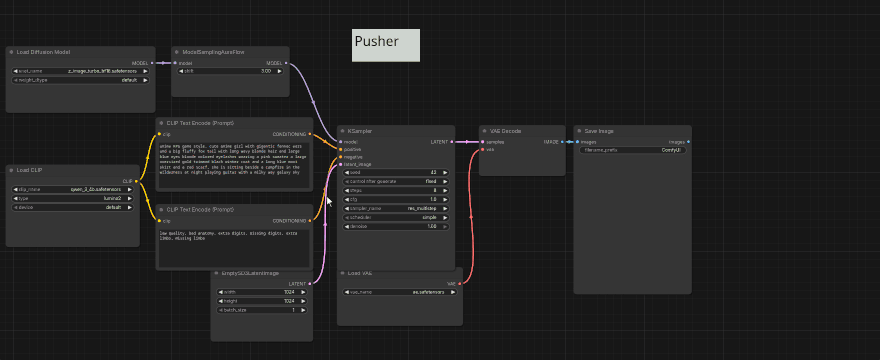Increase the steps value with its right arrow
The image size is (880, 360).
pyautogui.click(x=446, y=190)
